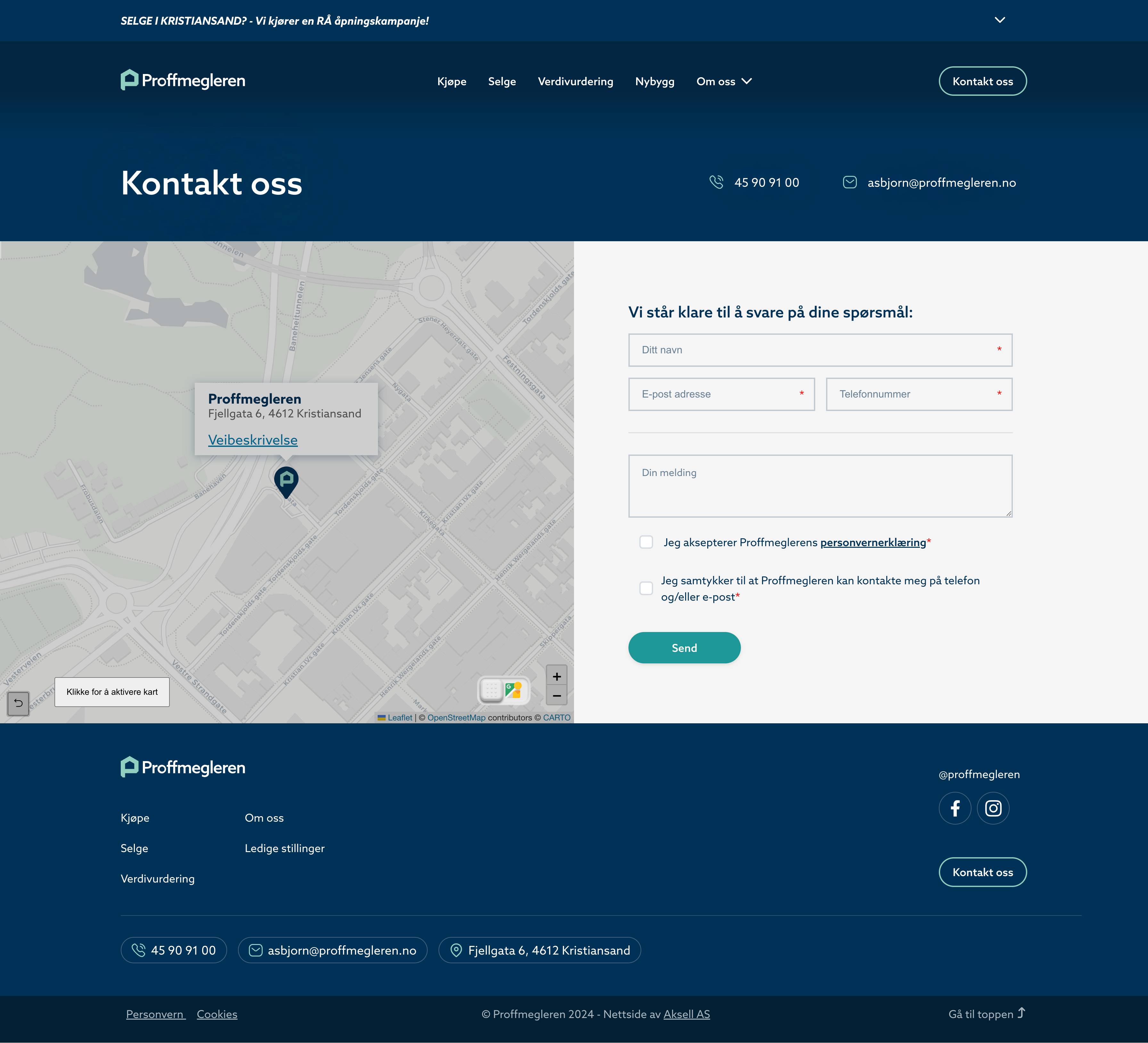1148x1043 pixels.
Task: Open Om oss in the footer links
Action: (x=264, y=818)
